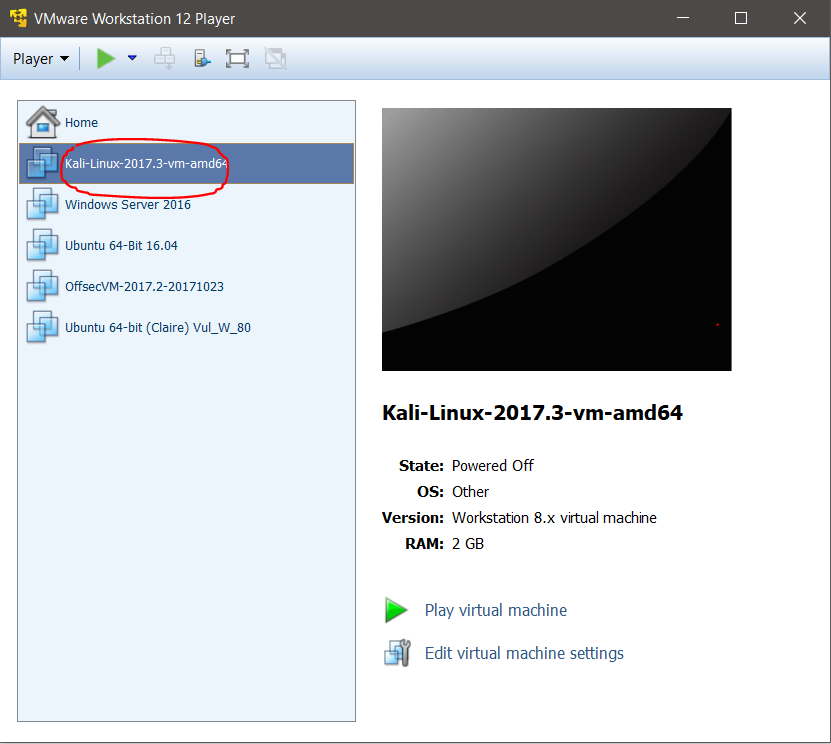
Task: Open the Player dropdown menu
Action: coord(41,59)
